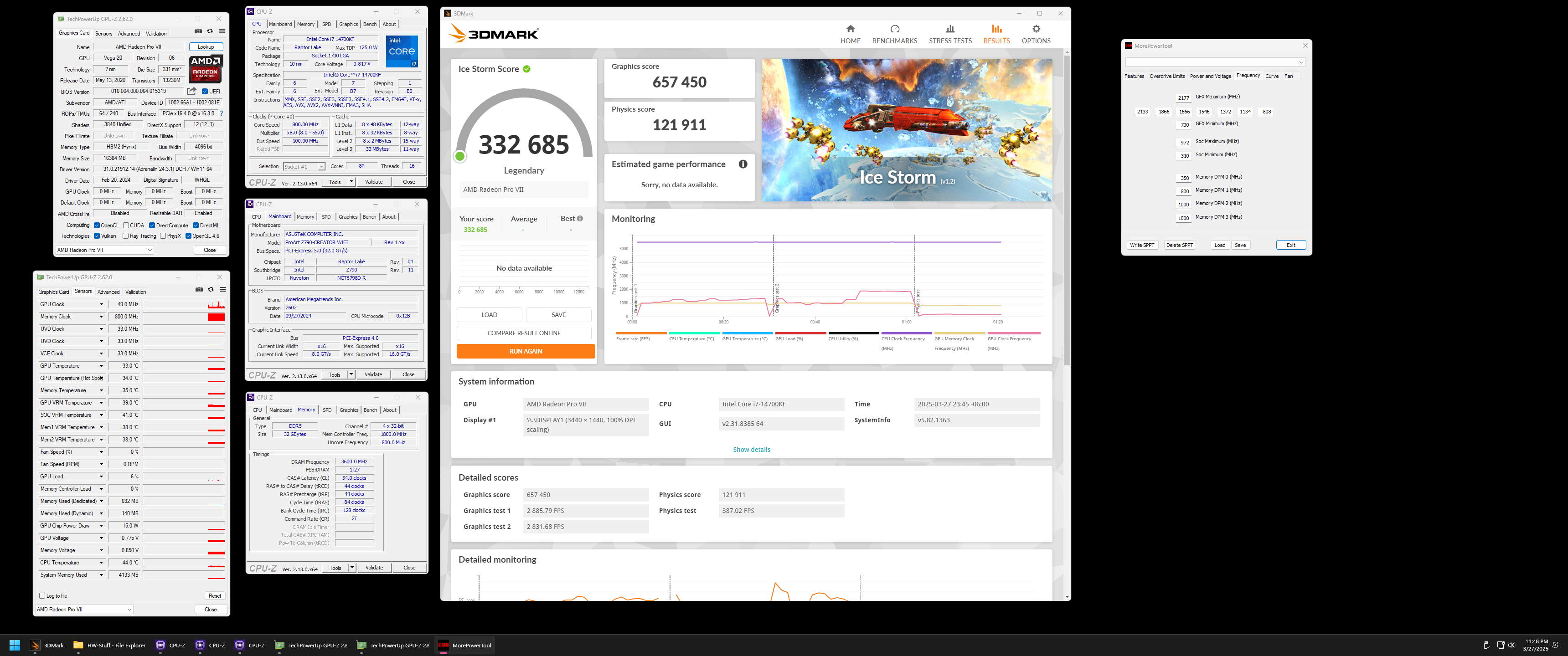Select Curve tab in MorePowerTool
The image size is (1568, 656).
tap(1272, 76)
